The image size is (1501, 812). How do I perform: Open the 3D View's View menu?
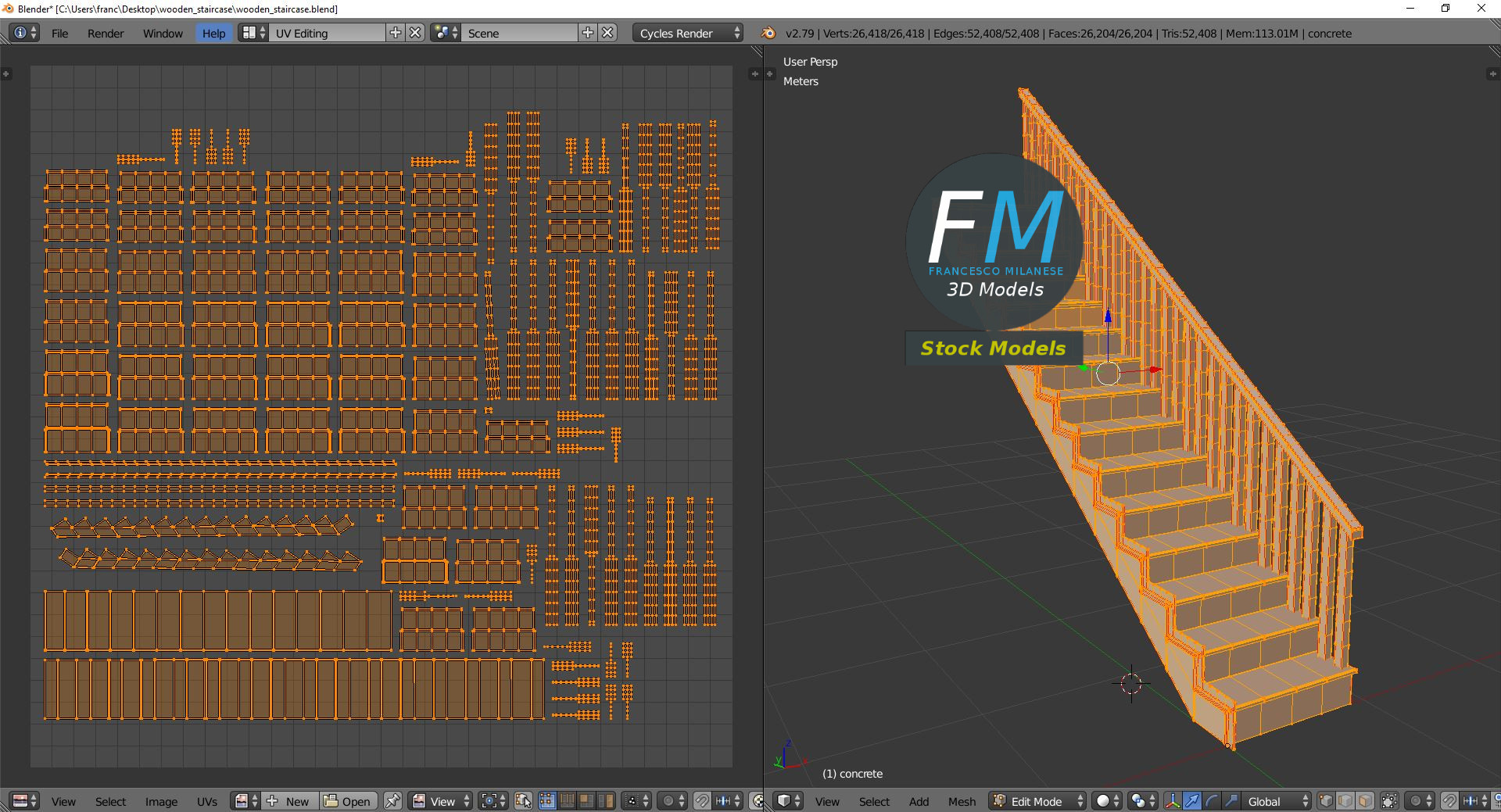point(827,801)
